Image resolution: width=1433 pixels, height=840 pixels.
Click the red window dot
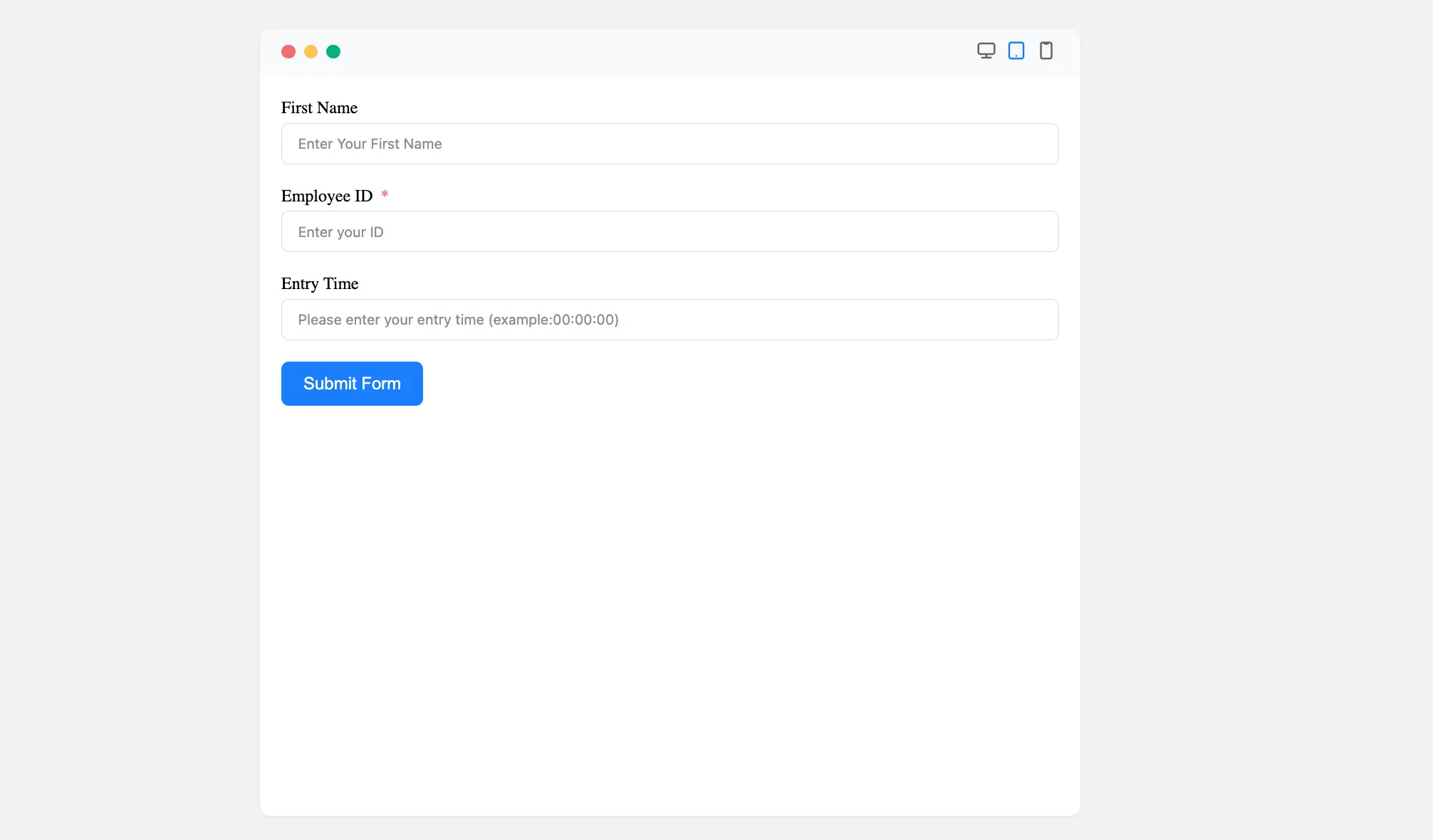(288, 51)
